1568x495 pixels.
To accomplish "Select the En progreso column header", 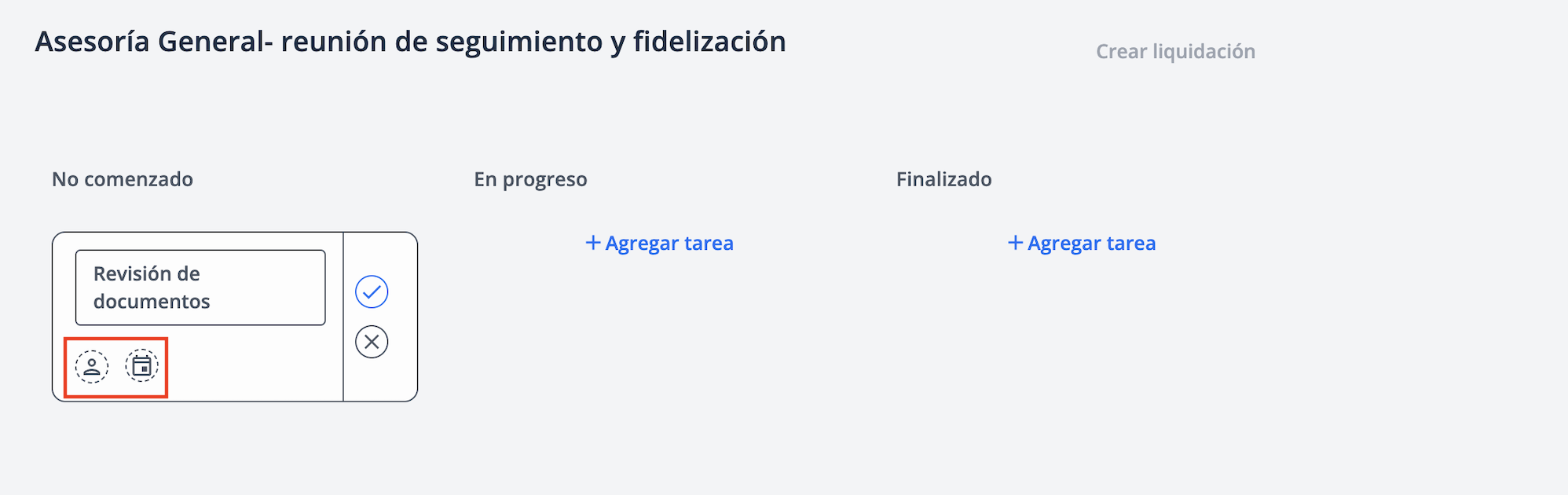I will (x=530, y=180).
